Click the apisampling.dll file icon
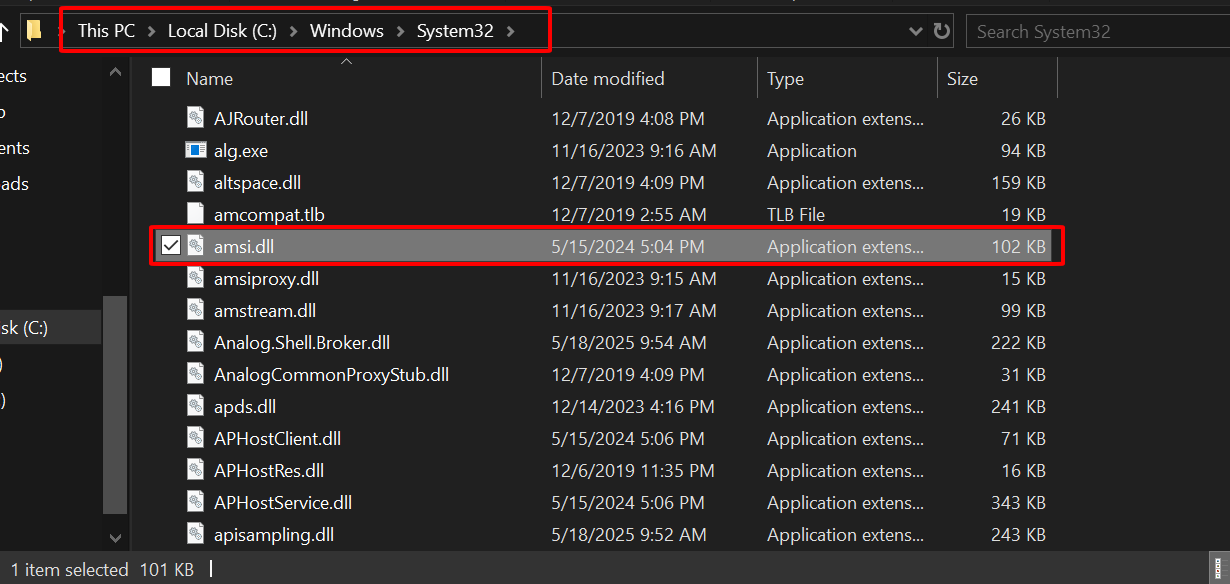 pyautogui.click(x=196, y=535)
